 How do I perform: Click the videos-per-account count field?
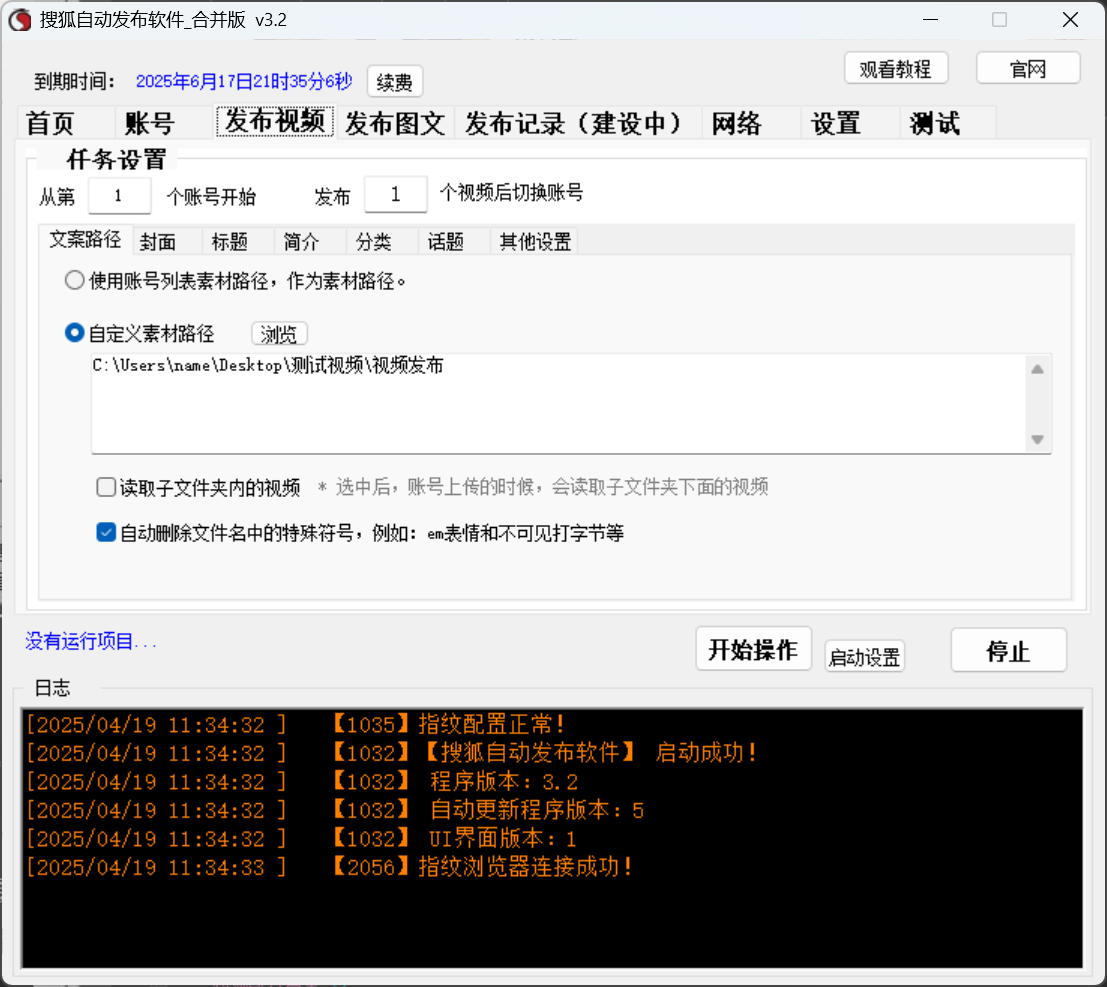(395, 194)
